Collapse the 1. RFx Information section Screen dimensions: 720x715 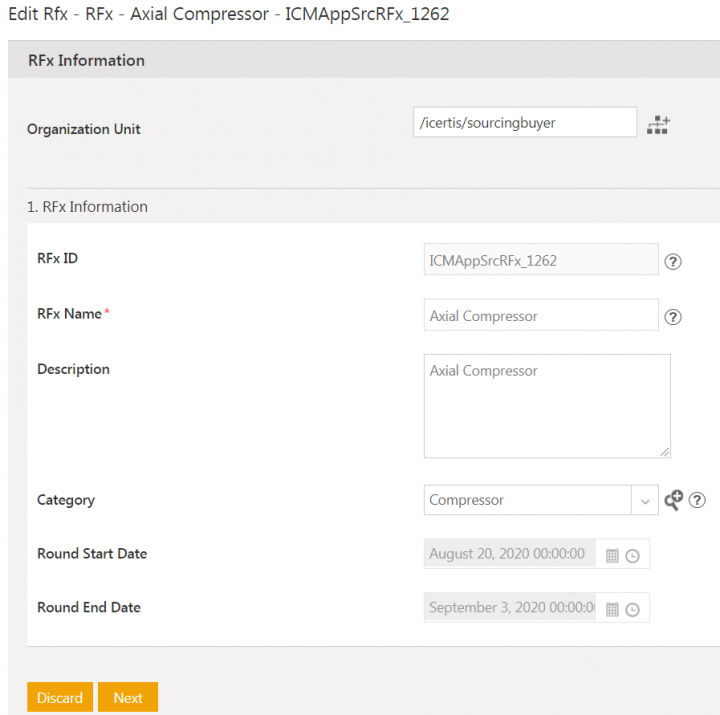tap(87, 207)
